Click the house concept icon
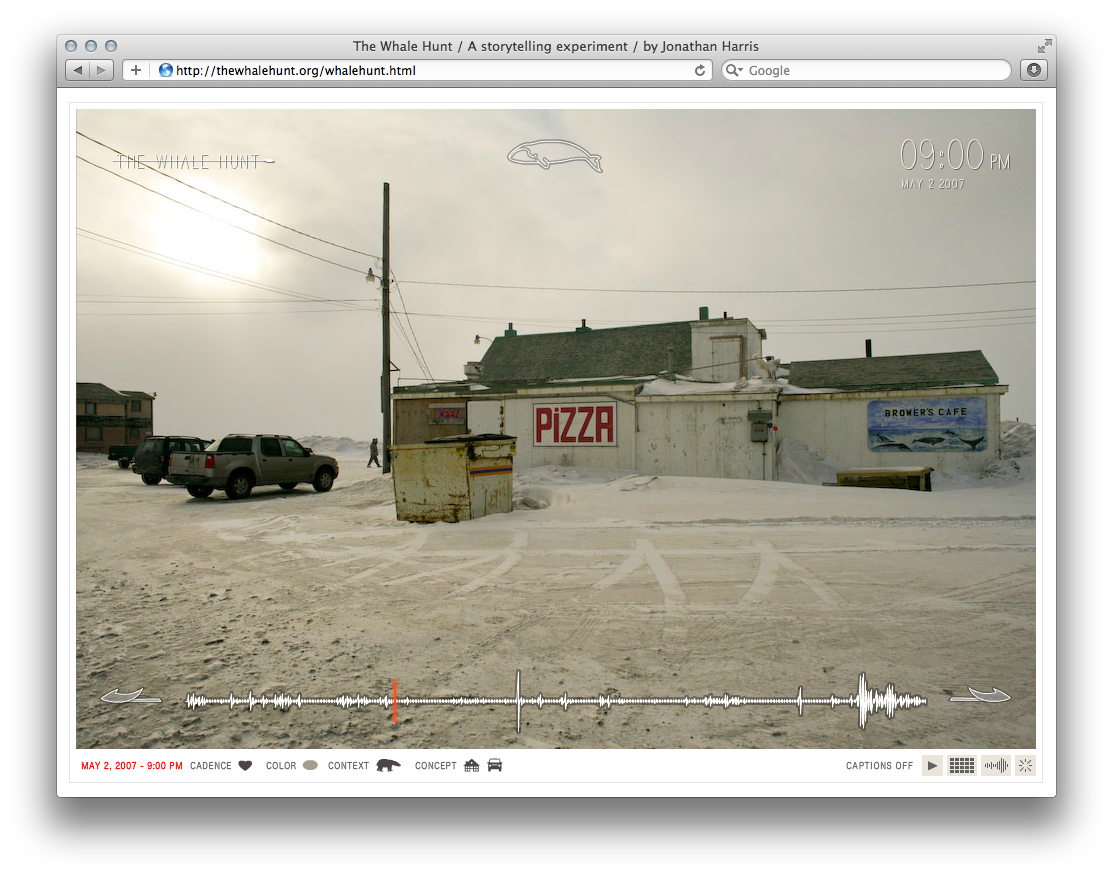This screenshot has width=1113, height=876. click(x=472, y=766)
